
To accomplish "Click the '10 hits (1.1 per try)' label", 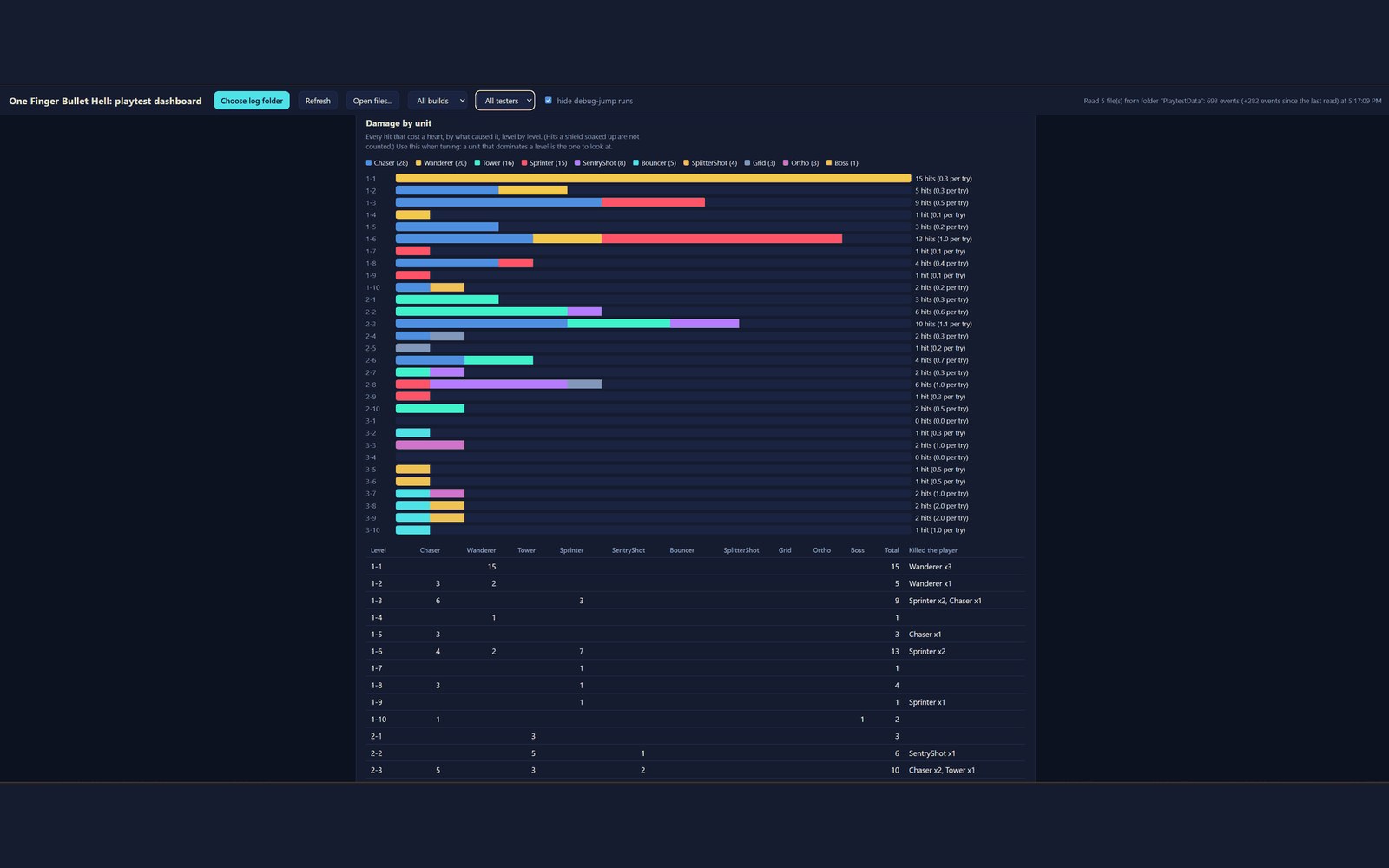I will point(943,324).
